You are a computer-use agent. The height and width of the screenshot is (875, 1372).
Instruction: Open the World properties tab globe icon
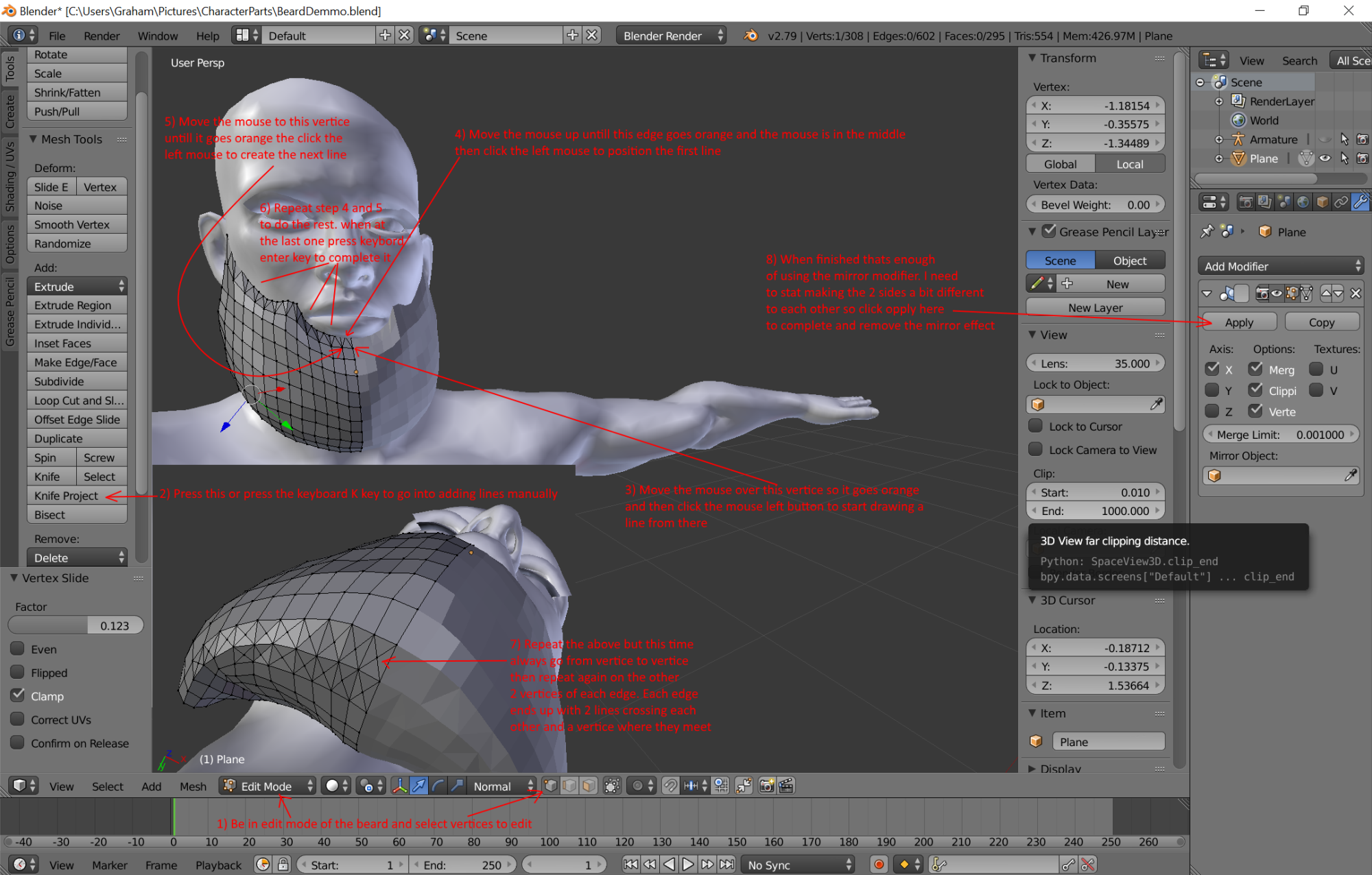[1303, 202]
